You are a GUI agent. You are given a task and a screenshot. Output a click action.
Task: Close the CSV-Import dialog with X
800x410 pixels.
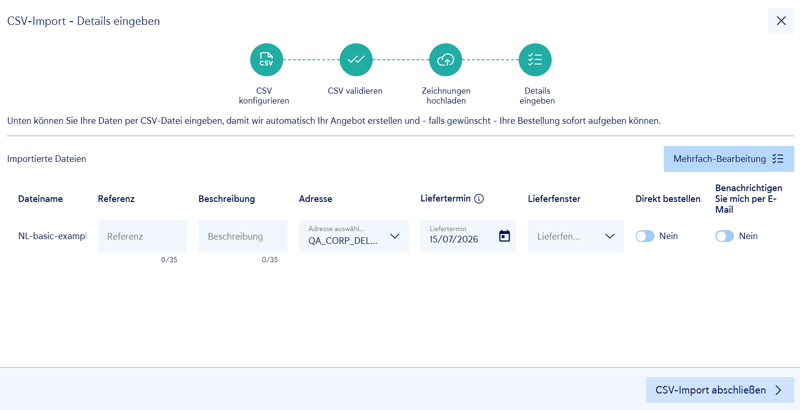click(781, 21)
